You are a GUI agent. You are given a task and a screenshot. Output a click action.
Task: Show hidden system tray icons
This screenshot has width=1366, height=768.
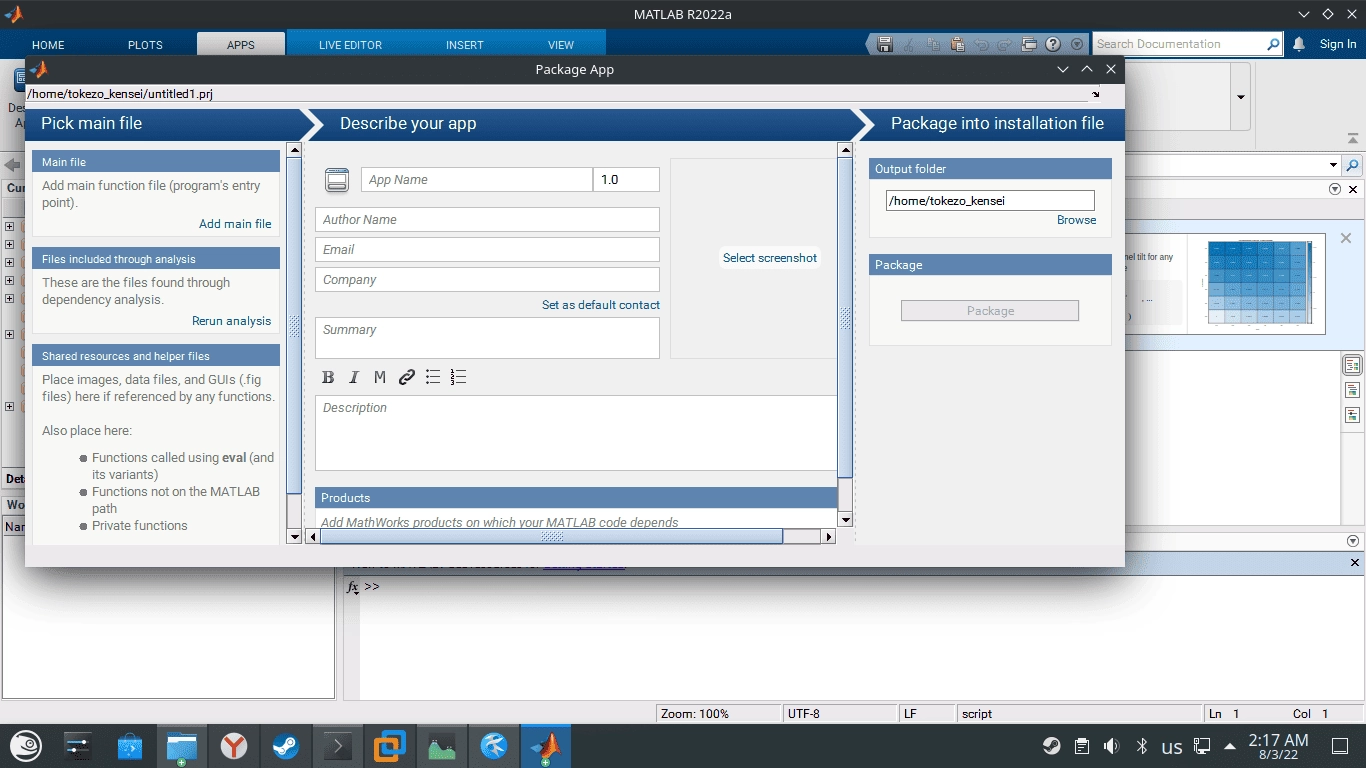pyautogui.click(x=1229, y=746)
